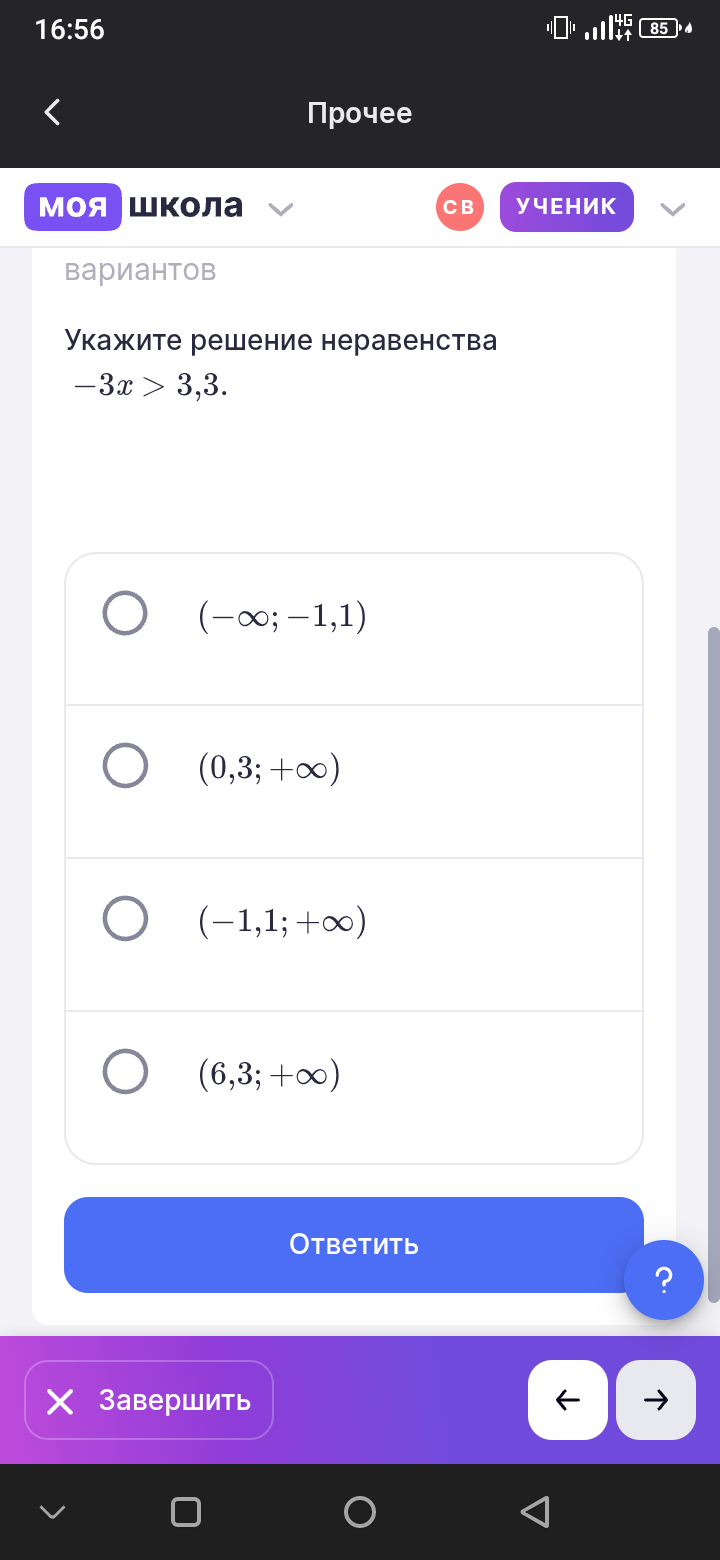720x1560 pixels.
Task: Tap the Android home circle button
Action: (360, 1511)
